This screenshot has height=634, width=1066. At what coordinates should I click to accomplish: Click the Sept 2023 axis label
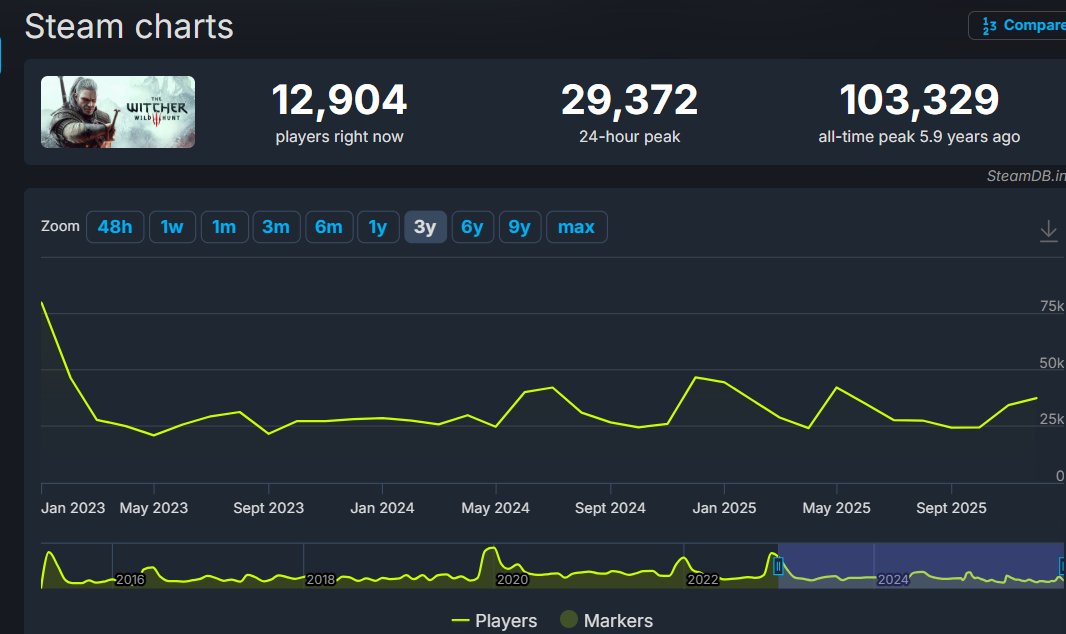[x=269, y=508]
